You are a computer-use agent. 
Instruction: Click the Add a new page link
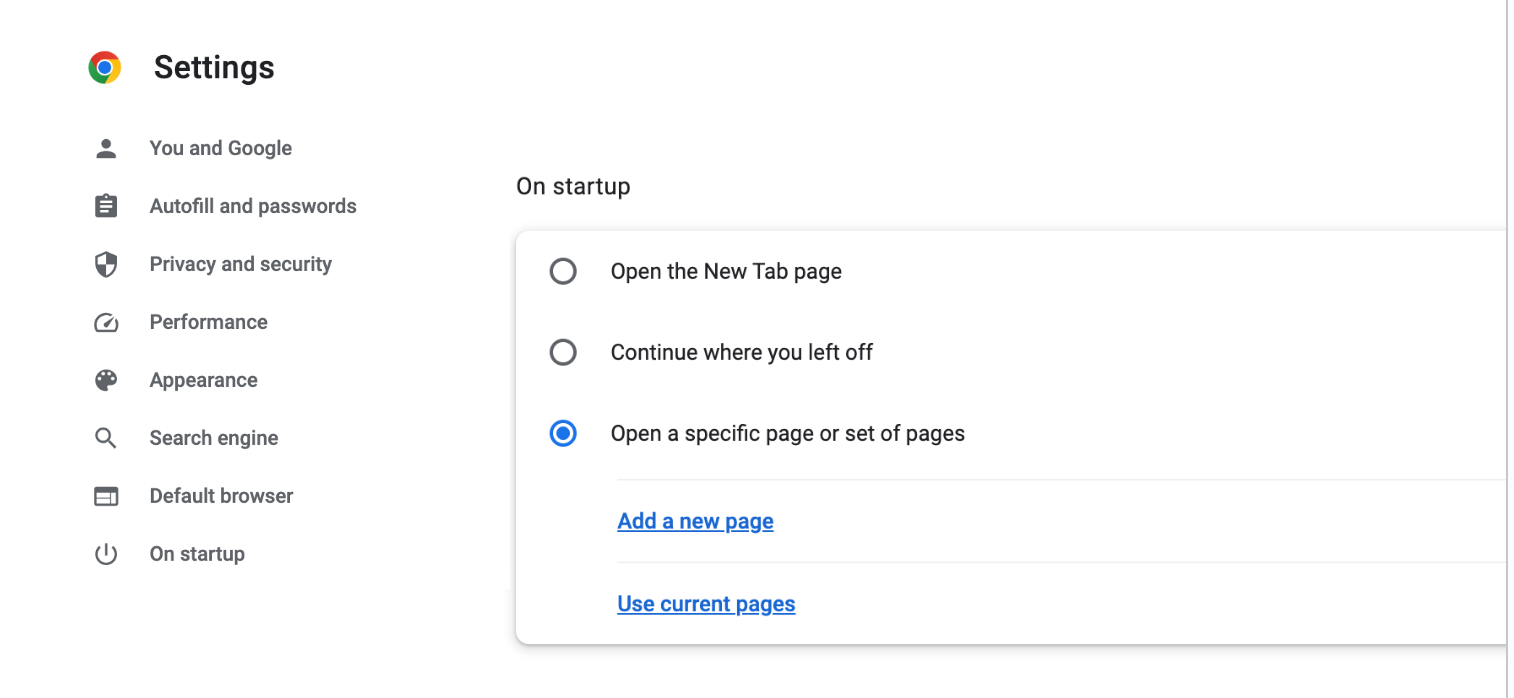coord(696,521)
